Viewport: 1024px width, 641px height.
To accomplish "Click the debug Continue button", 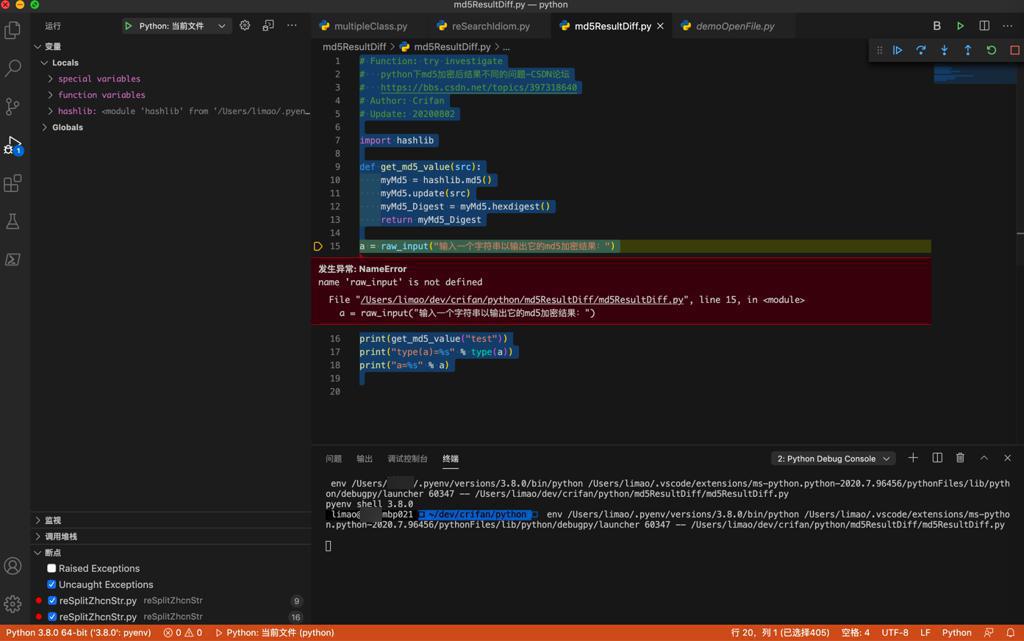I will pos(897,50).
